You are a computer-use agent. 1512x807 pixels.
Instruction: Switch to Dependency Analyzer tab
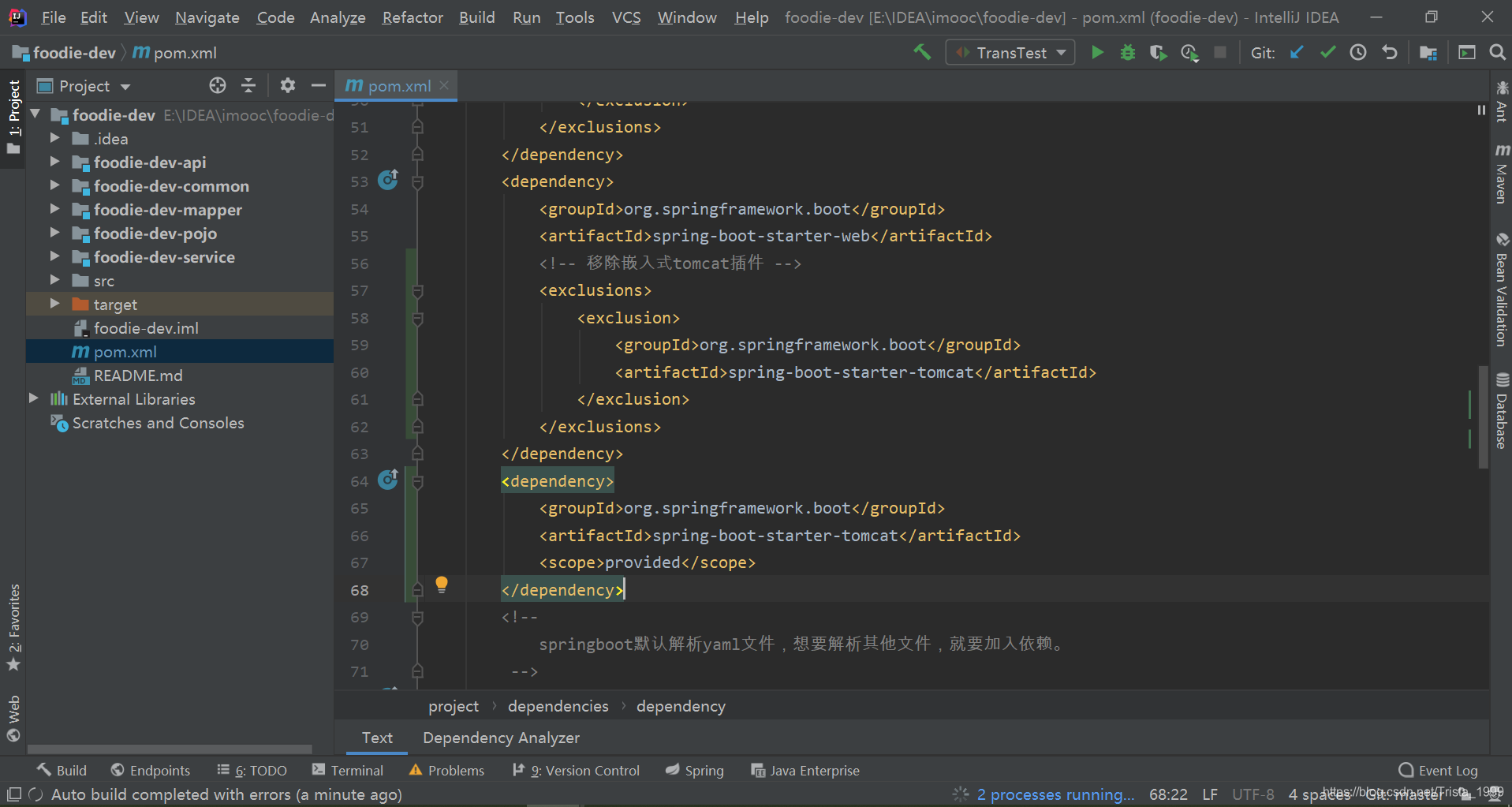pos(501,738)
